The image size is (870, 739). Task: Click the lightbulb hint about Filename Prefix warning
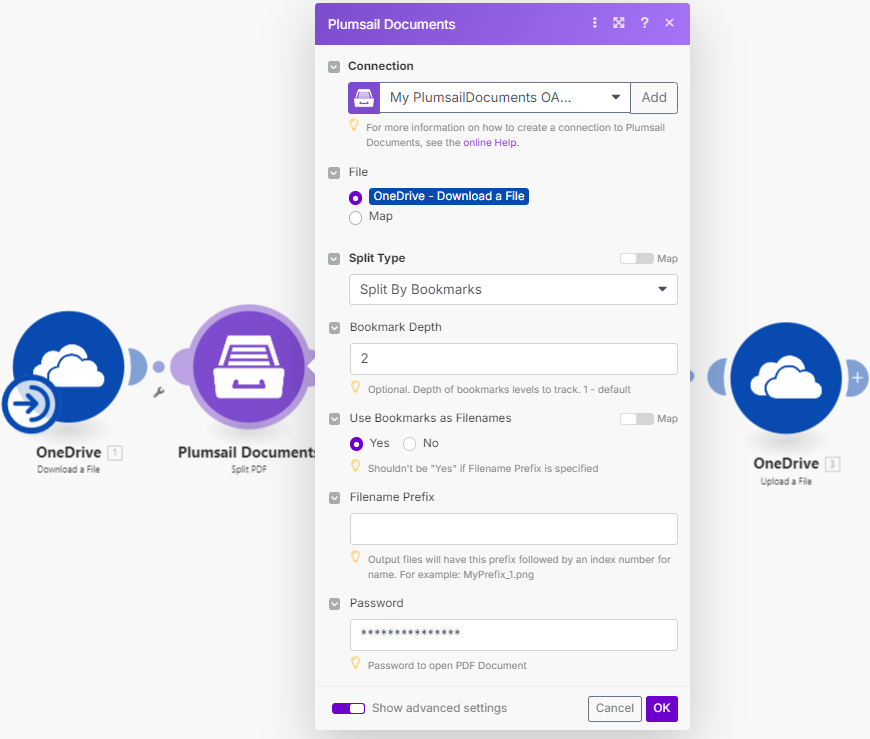click(x=356, y=466)
